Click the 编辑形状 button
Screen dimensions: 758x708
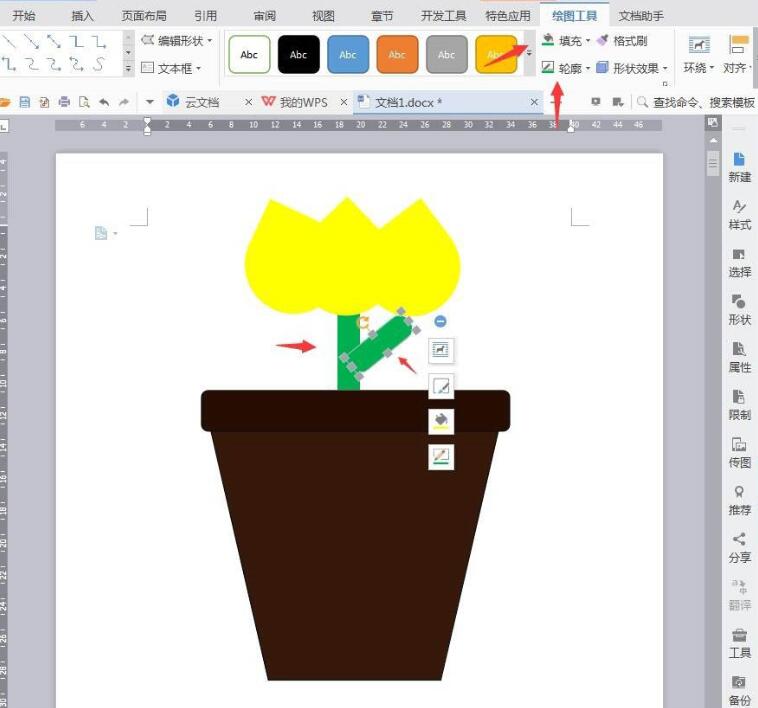[x=178, y=41]
